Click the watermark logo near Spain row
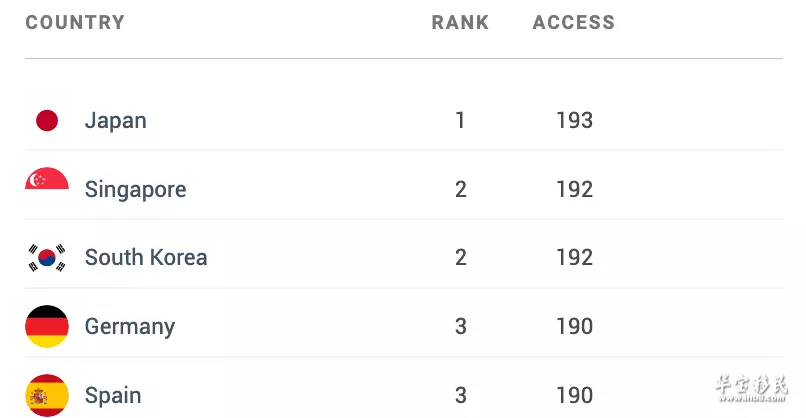Viewport: 806px width, 418px height. [751, 388]
